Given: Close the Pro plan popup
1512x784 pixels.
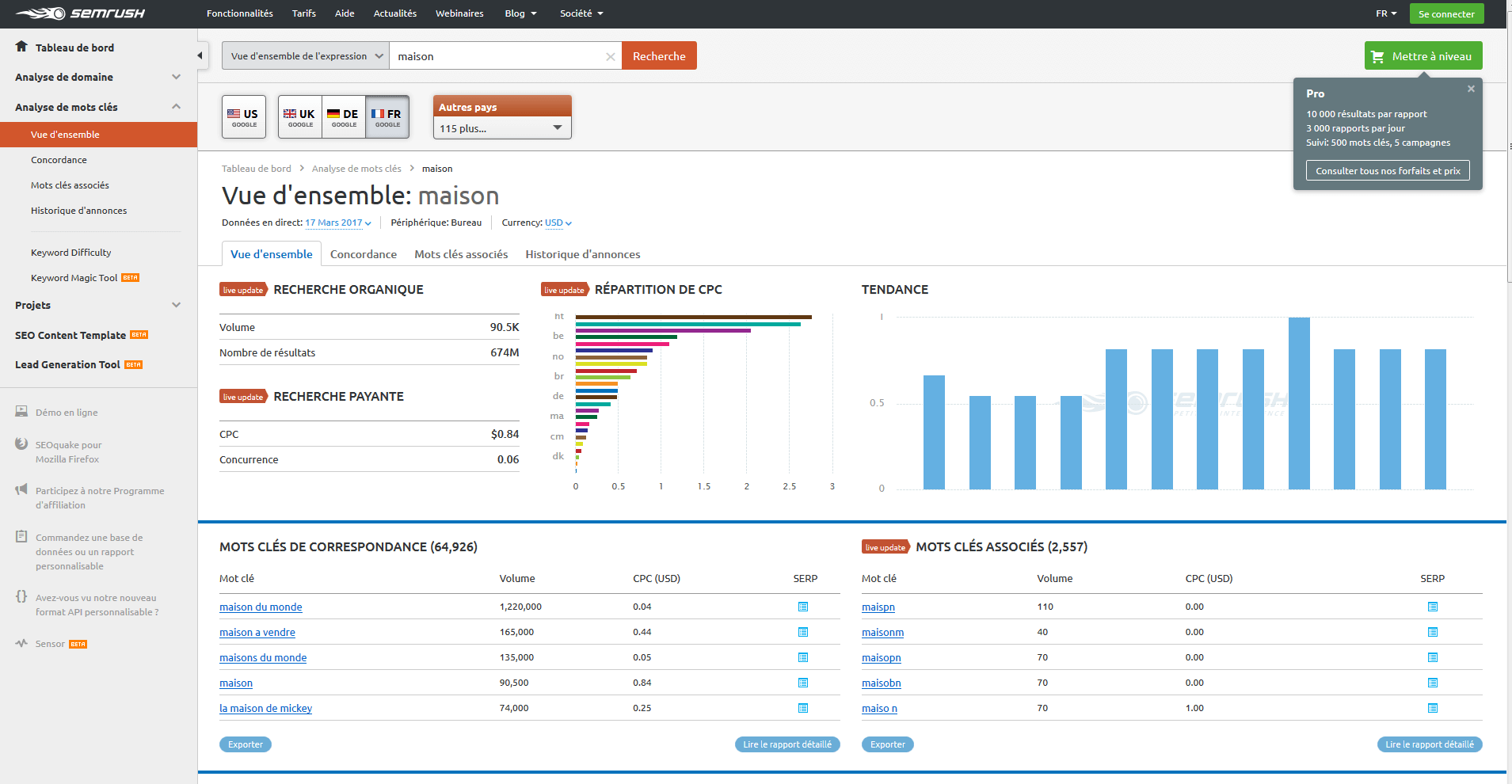Looking at the screenshot, I should (1471, 89).
